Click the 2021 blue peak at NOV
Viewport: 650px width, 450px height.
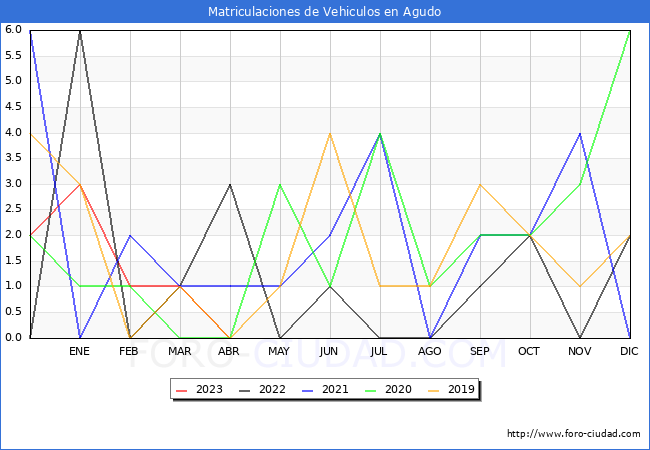(580, 133)
